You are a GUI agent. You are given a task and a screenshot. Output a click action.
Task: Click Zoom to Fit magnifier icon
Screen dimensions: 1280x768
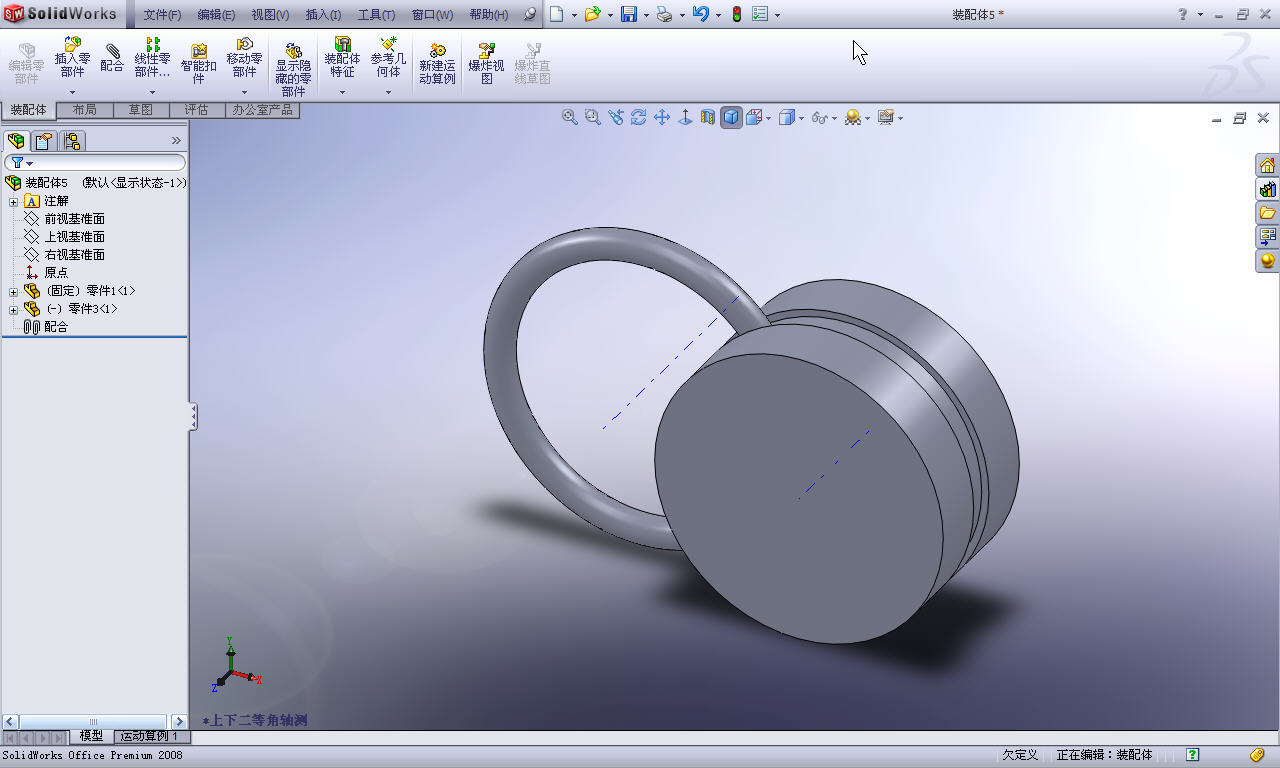click(x=570, y=117)
